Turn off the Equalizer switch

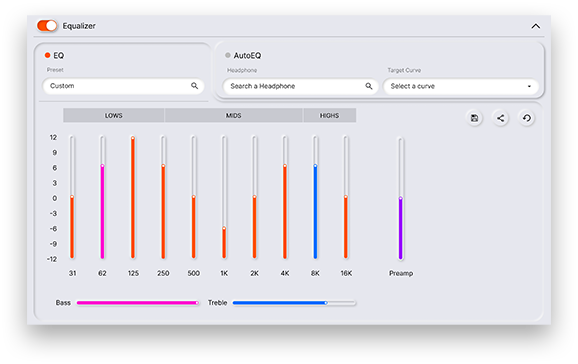47,25
